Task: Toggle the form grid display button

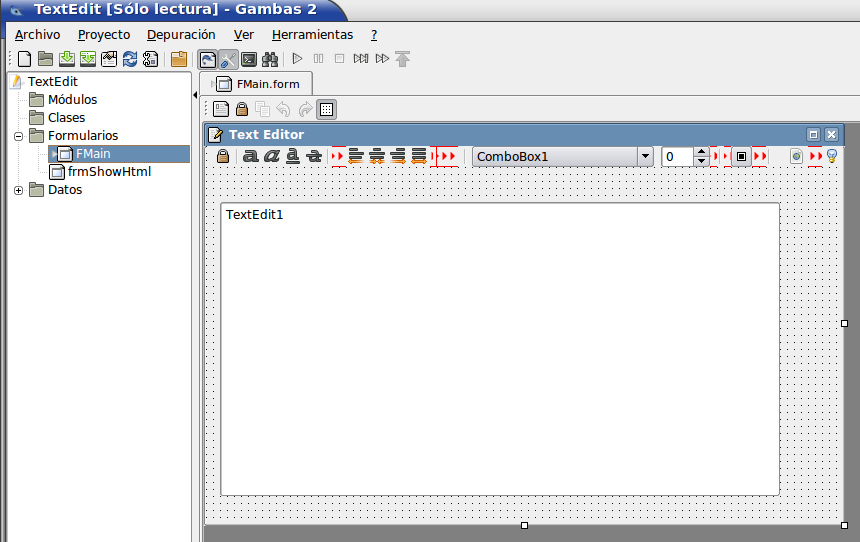Action: point(326,109)
